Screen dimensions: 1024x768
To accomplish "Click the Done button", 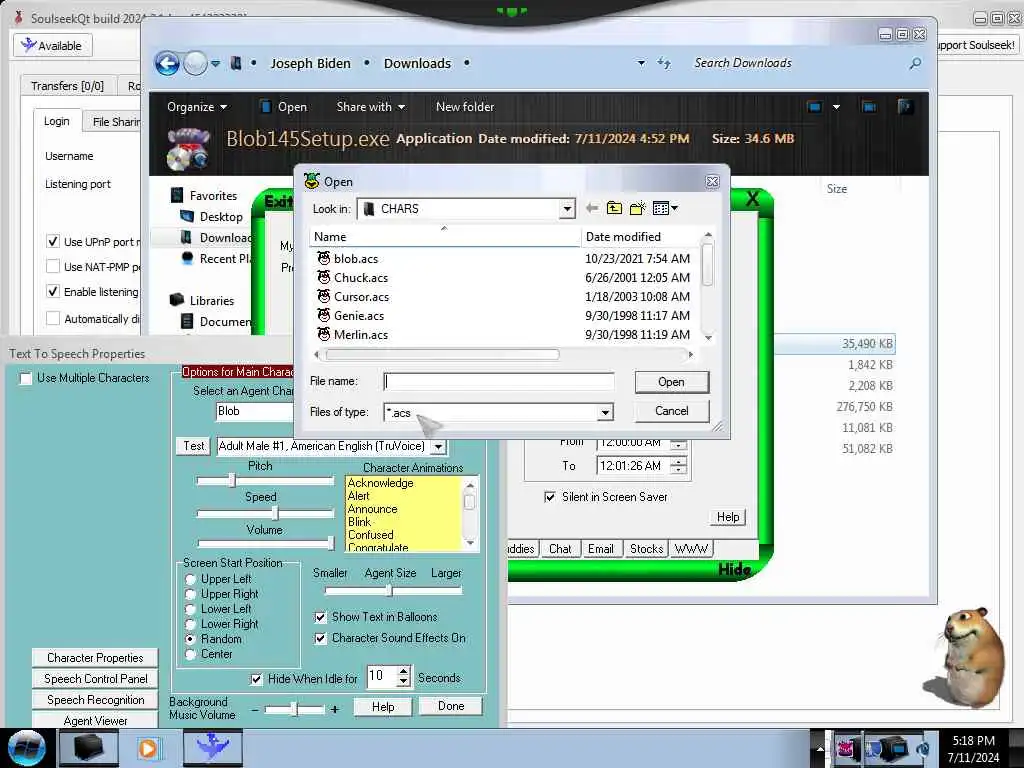I will [x=451, y=706].
